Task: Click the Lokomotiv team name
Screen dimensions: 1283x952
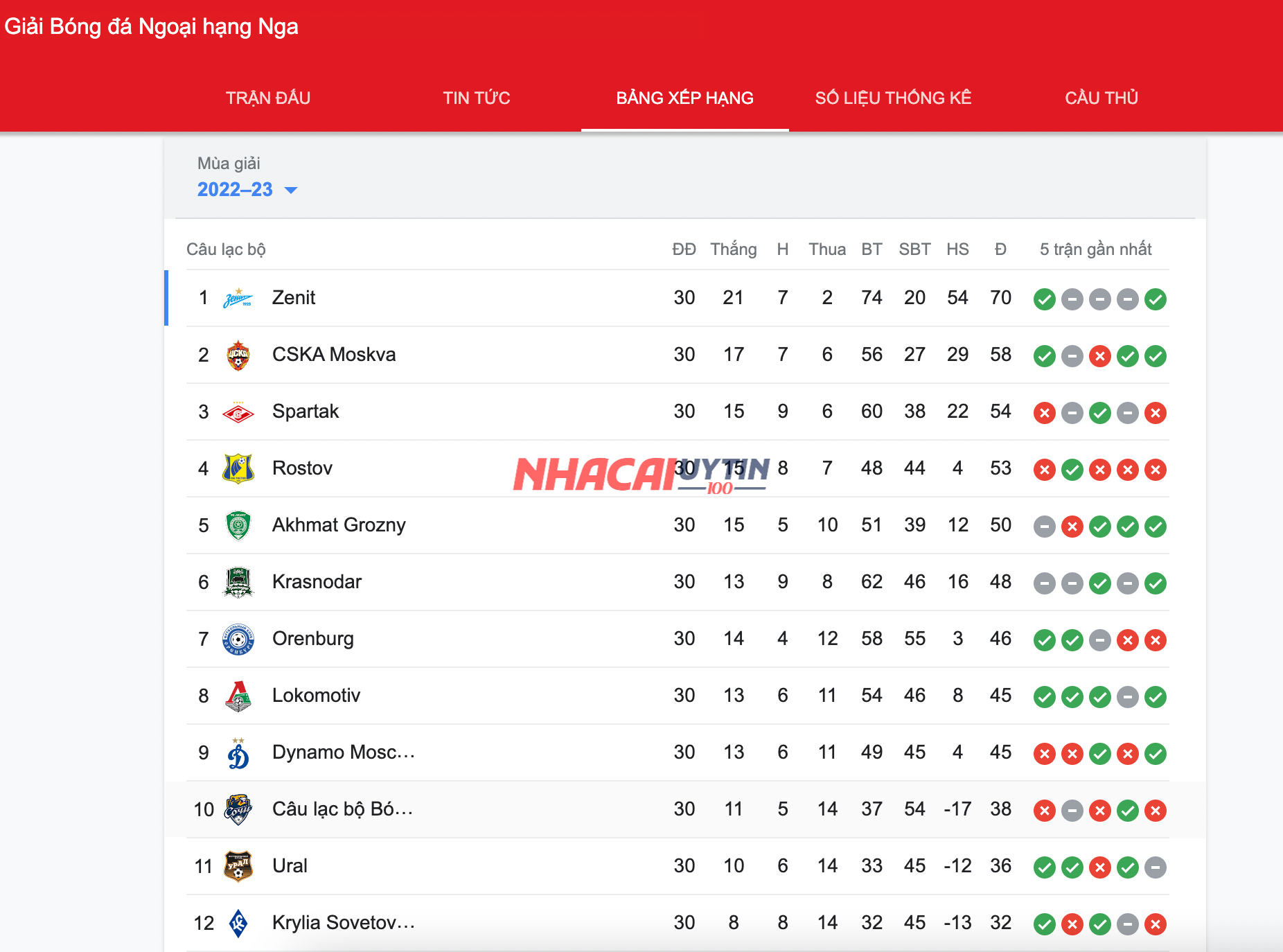Action: pos(316,696)
